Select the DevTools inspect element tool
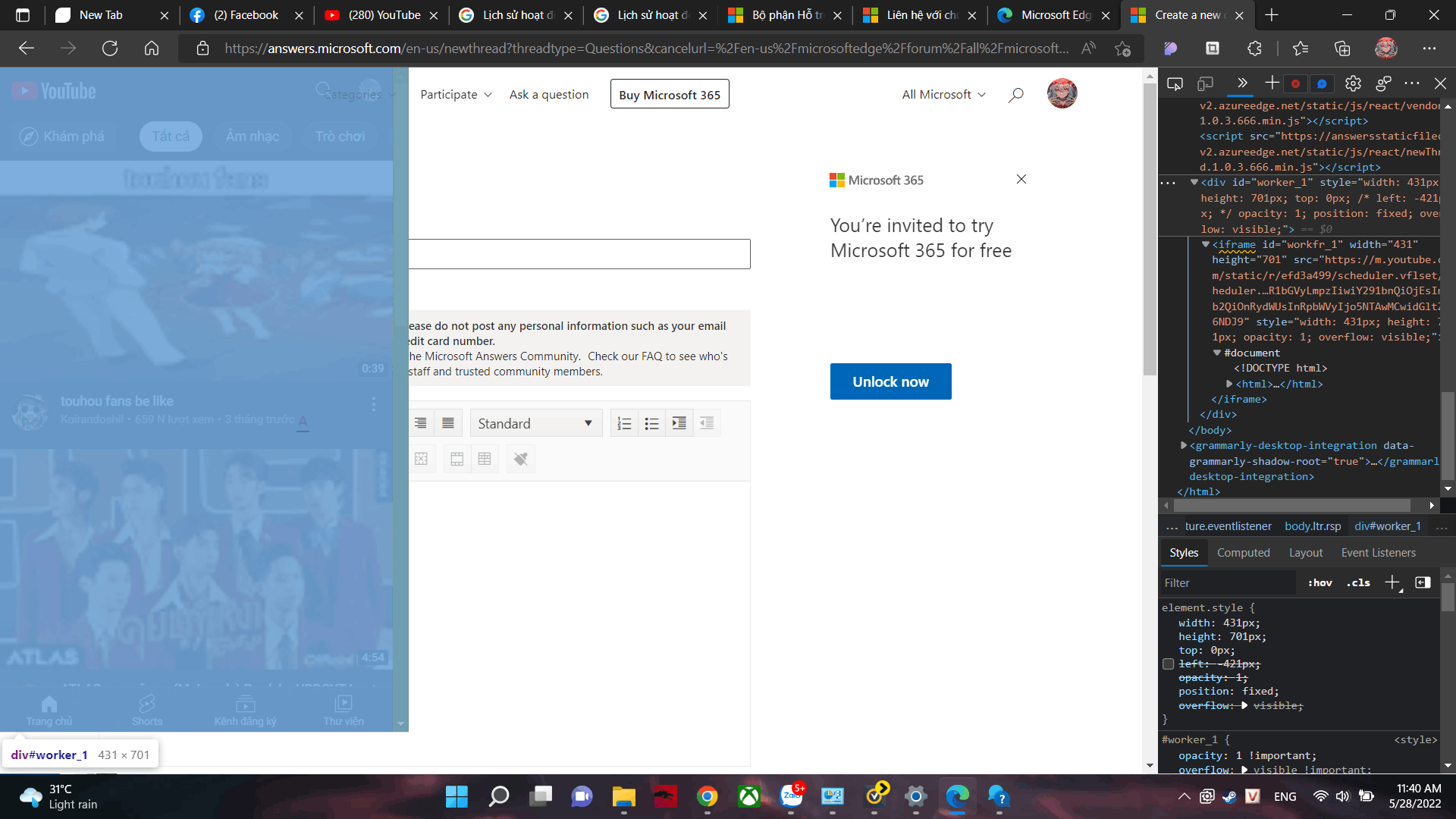 click(x=1175, y=83)
